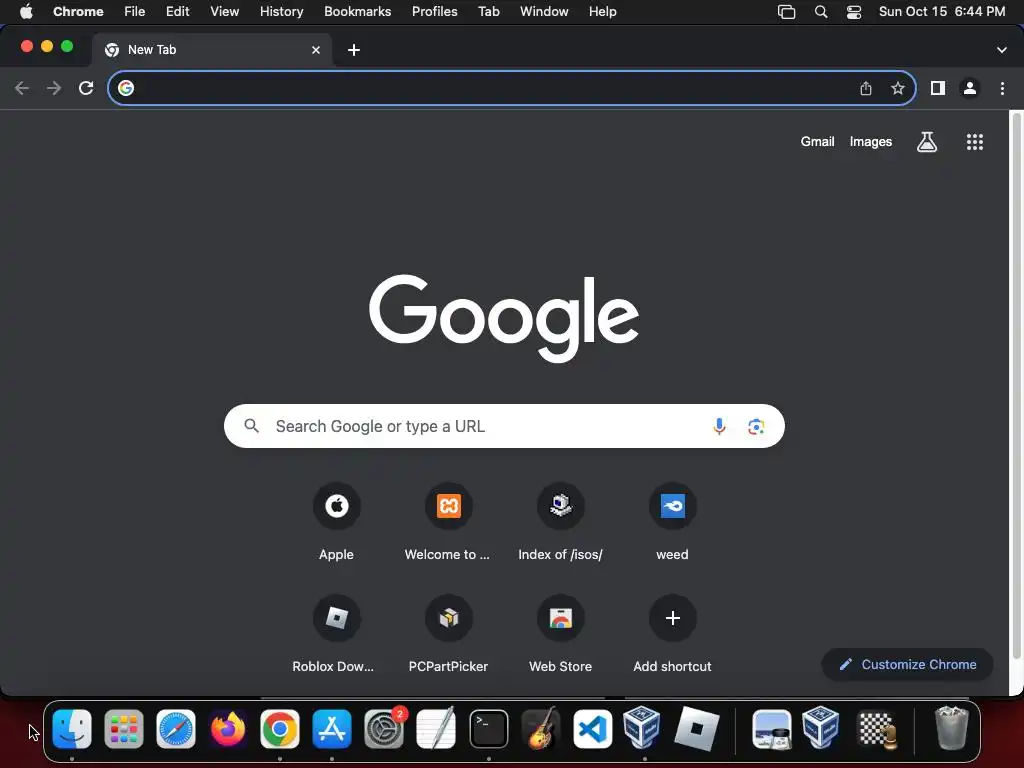Click Add shortcut button
This screenshot has height=768, width=1024.
(672, 634)
